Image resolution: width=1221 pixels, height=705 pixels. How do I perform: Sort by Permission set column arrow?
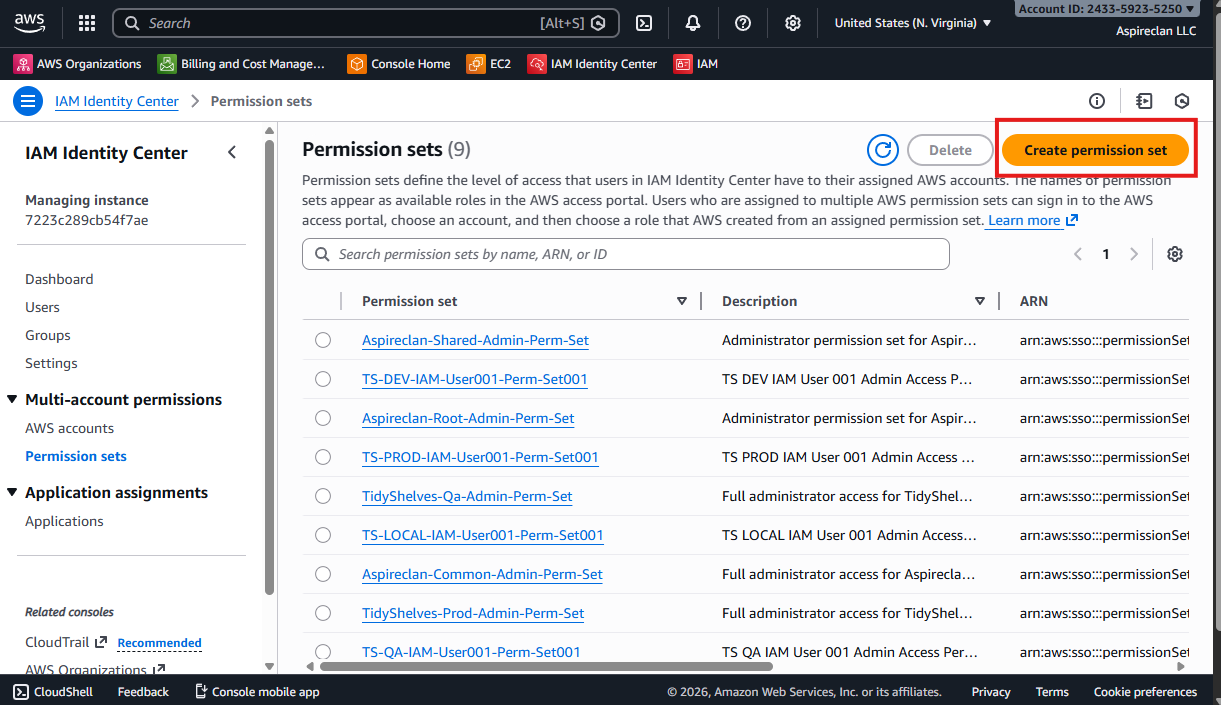[682, 301]
